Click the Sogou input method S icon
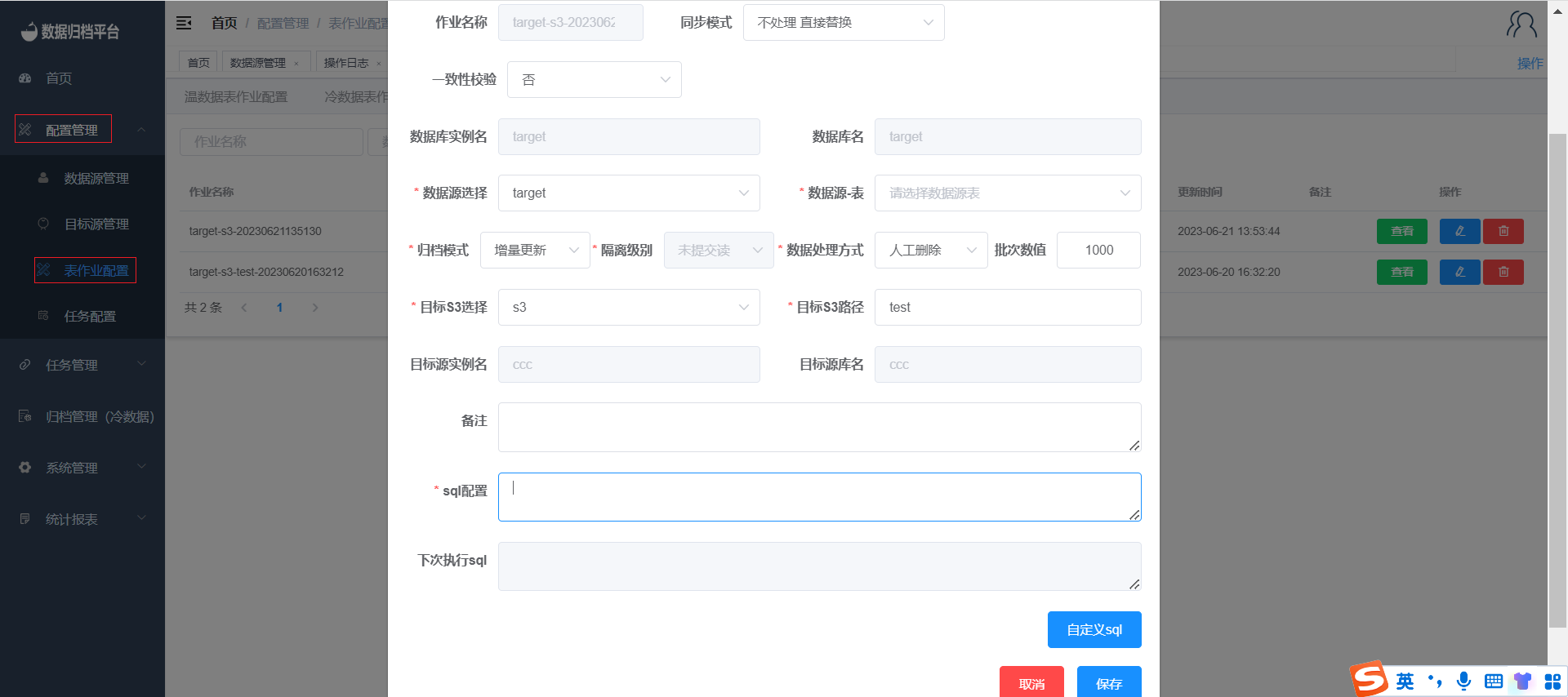This screenshot has height=697, width=1568. [1370, 679]
